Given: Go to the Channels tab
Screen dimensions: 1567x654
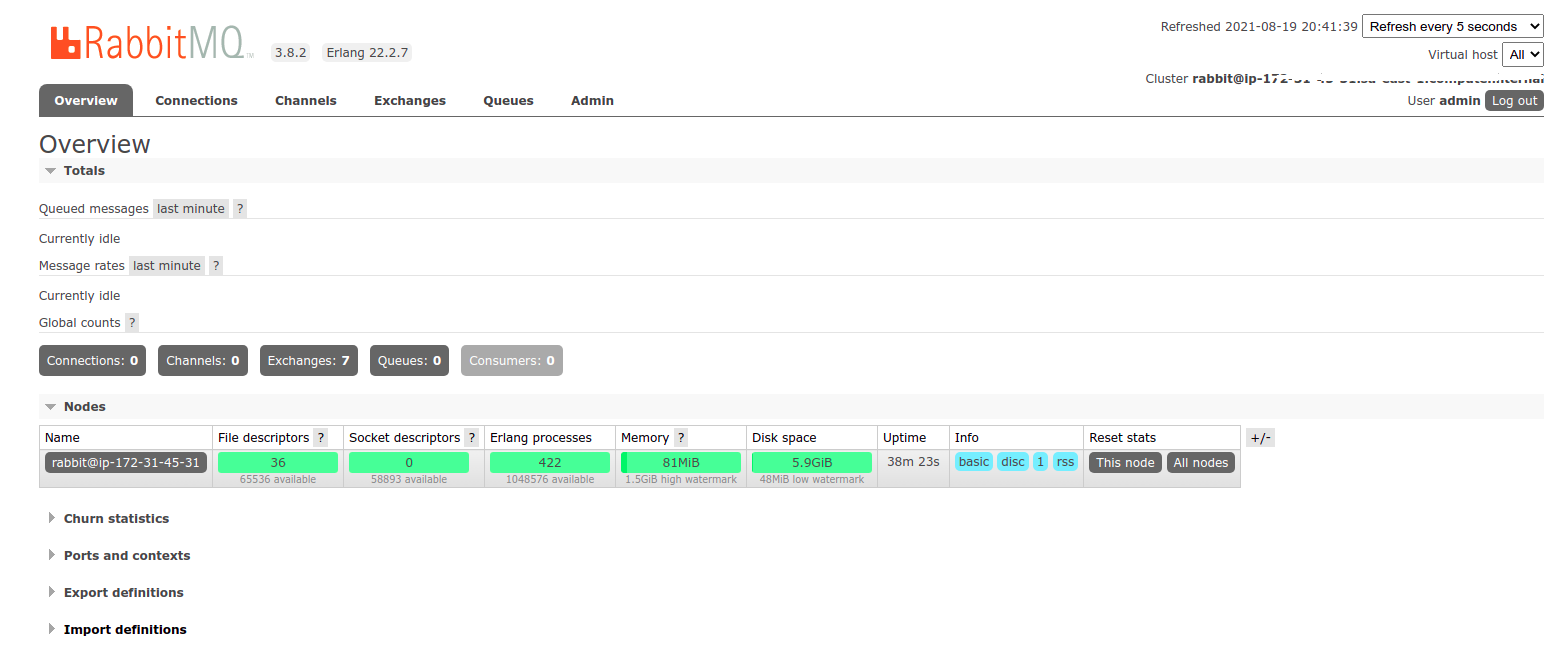Looking at the screenshot, I should coord(306,101).
